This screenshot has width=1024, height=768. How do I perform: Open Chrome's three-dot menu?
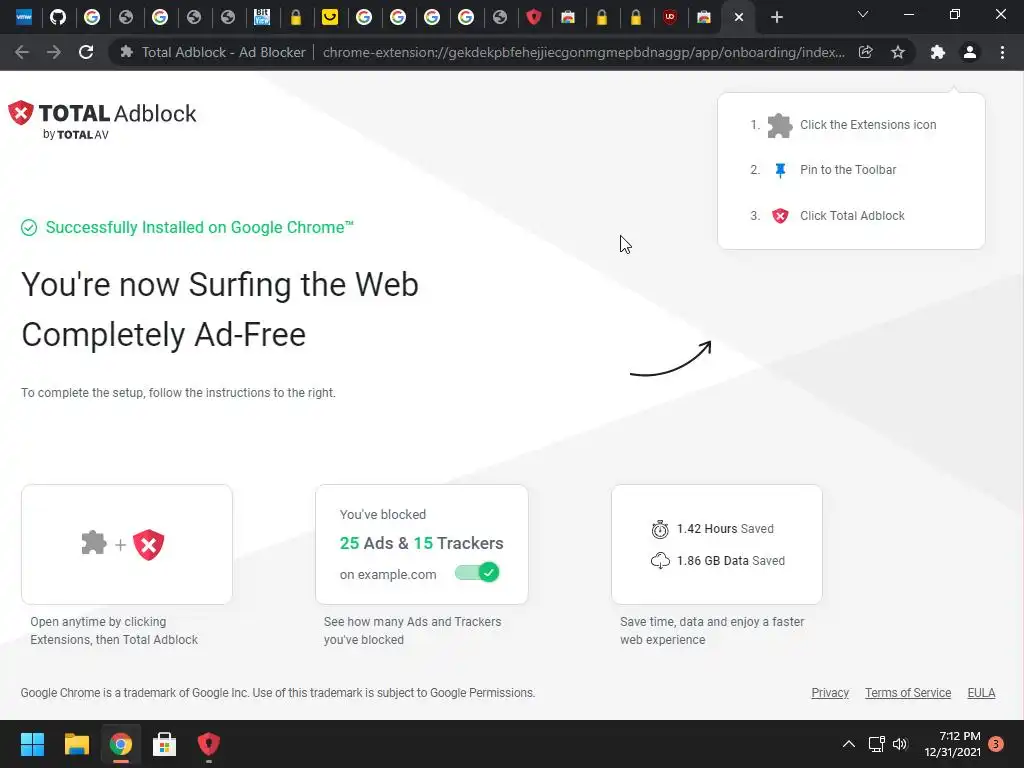(1002, 52)
